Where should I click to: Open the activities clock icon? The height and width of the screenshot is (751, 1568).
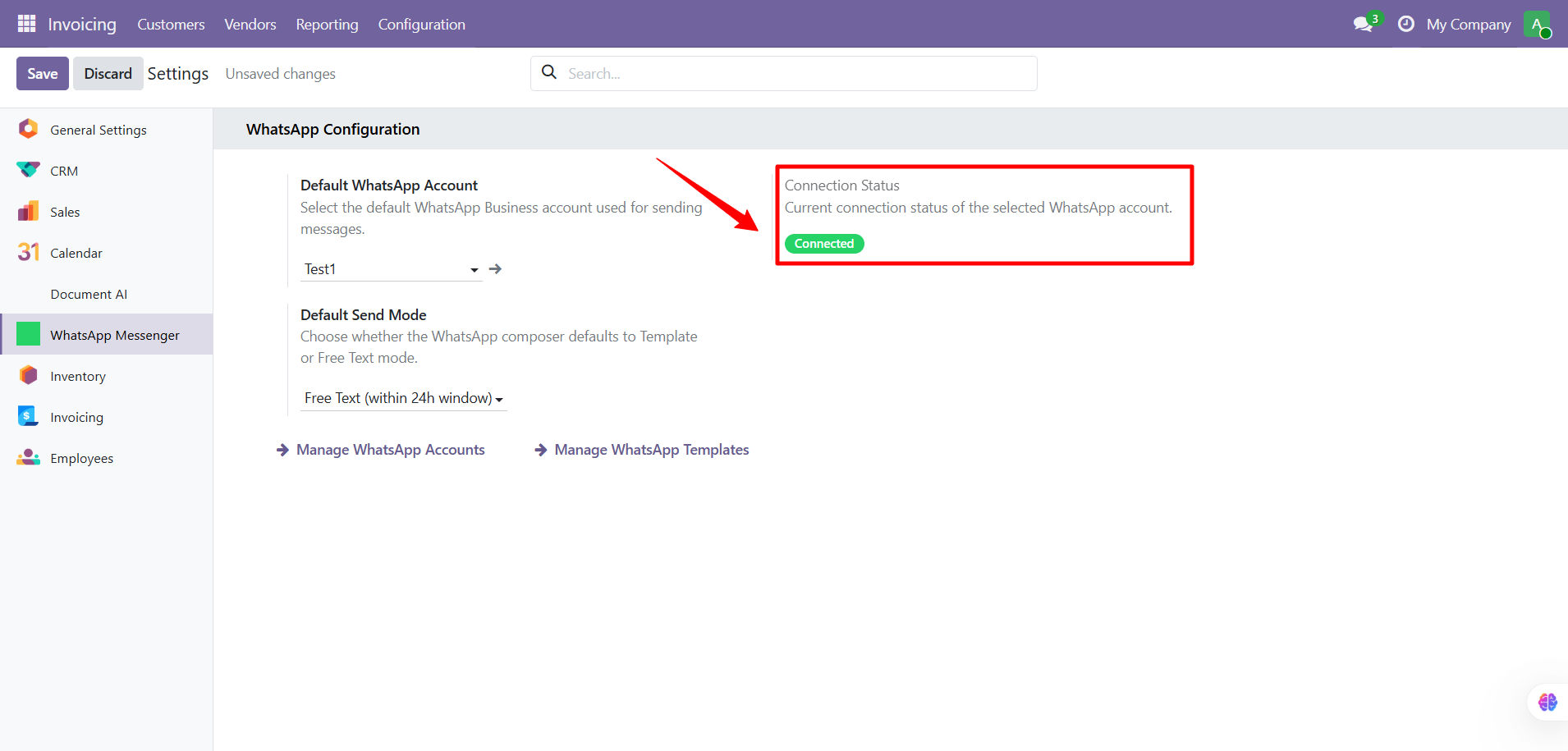[x=1405, y=24]
